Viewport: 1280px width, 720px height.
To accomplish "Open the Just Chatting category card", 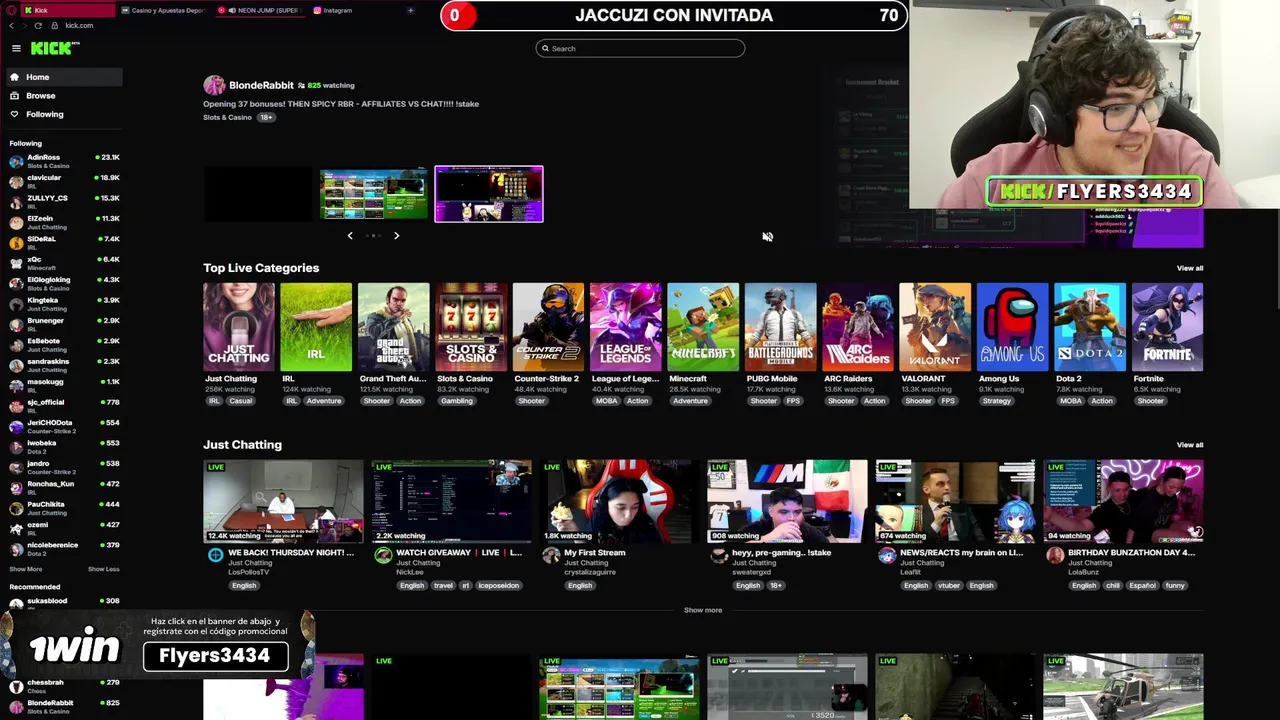I will pos(238,327).
